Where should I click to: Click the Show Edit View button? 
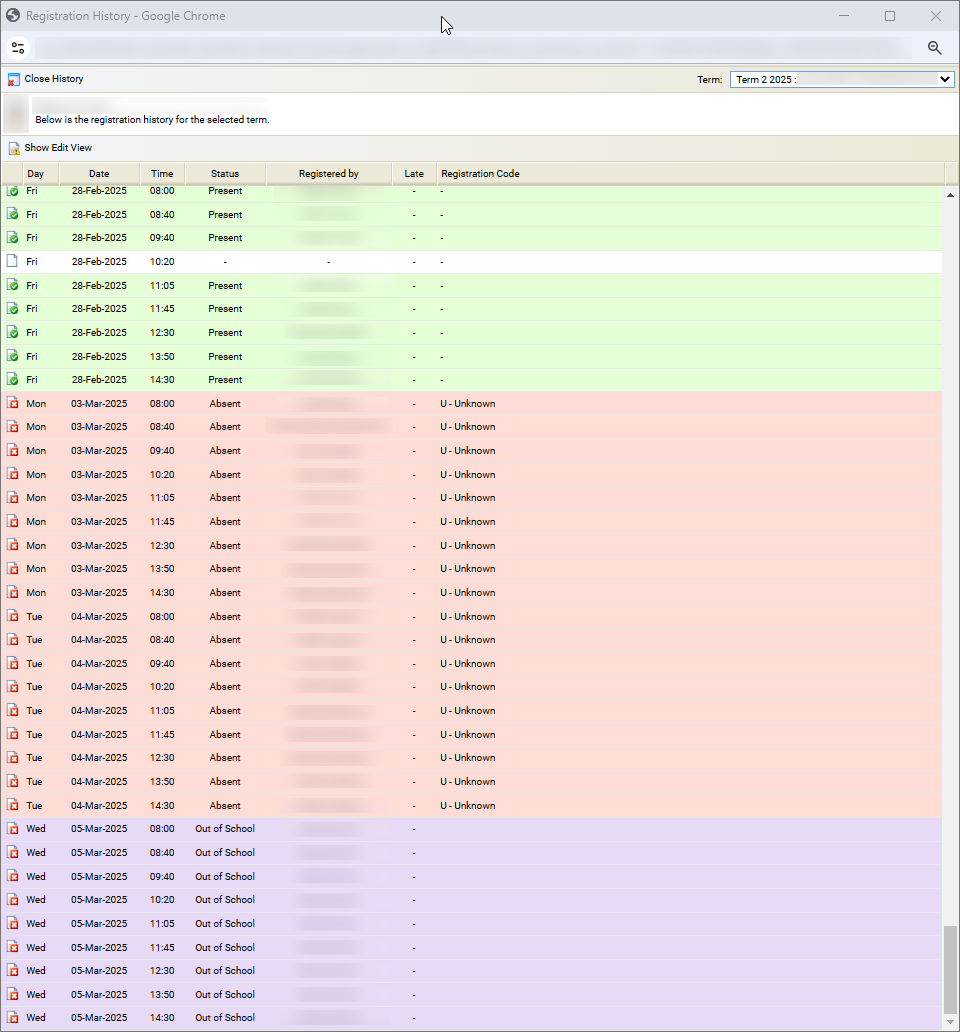coord(58,148)
